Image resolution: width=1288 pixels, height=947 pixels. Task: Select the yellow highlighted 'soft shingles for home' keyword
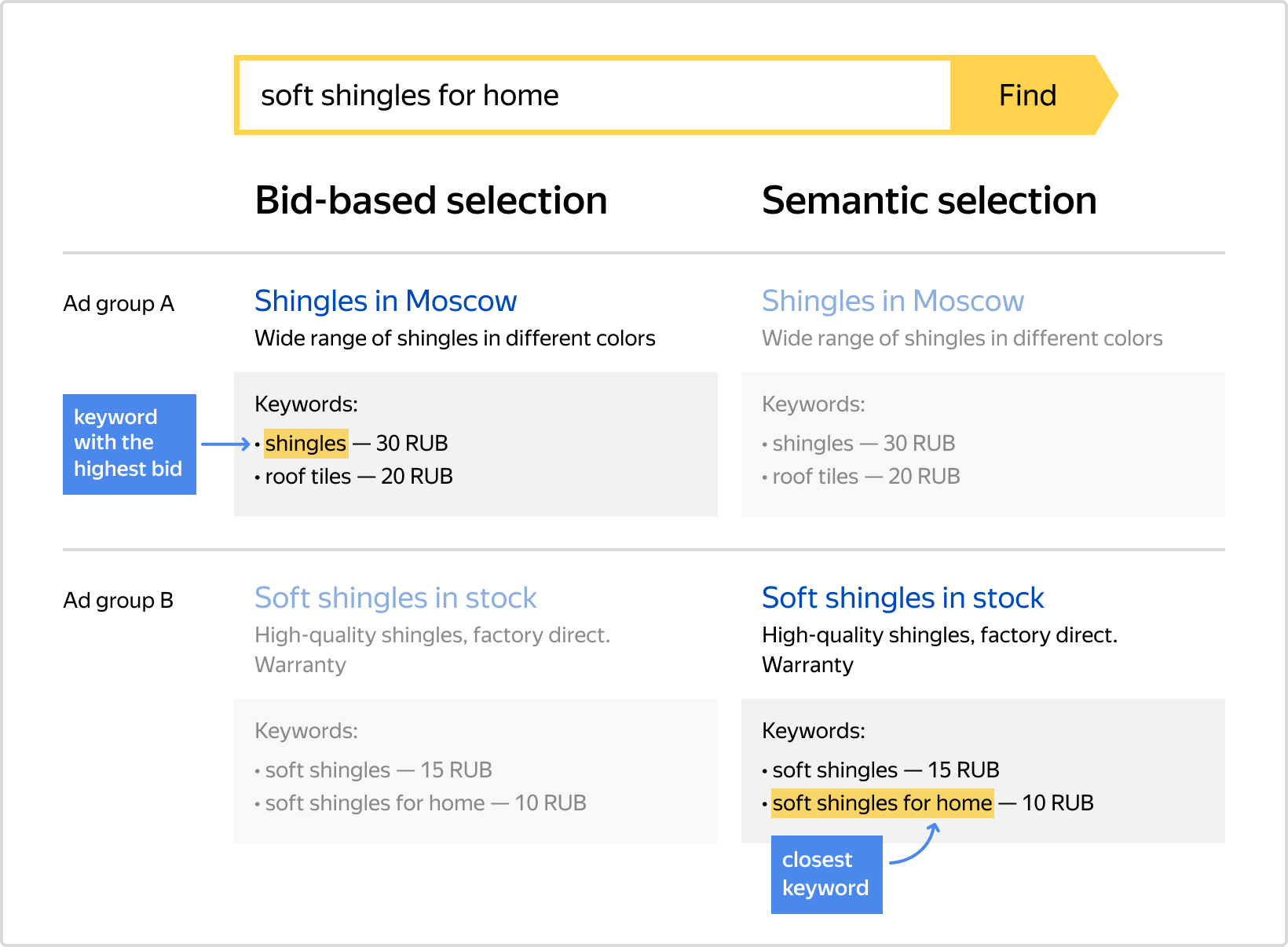coord(882,803)
